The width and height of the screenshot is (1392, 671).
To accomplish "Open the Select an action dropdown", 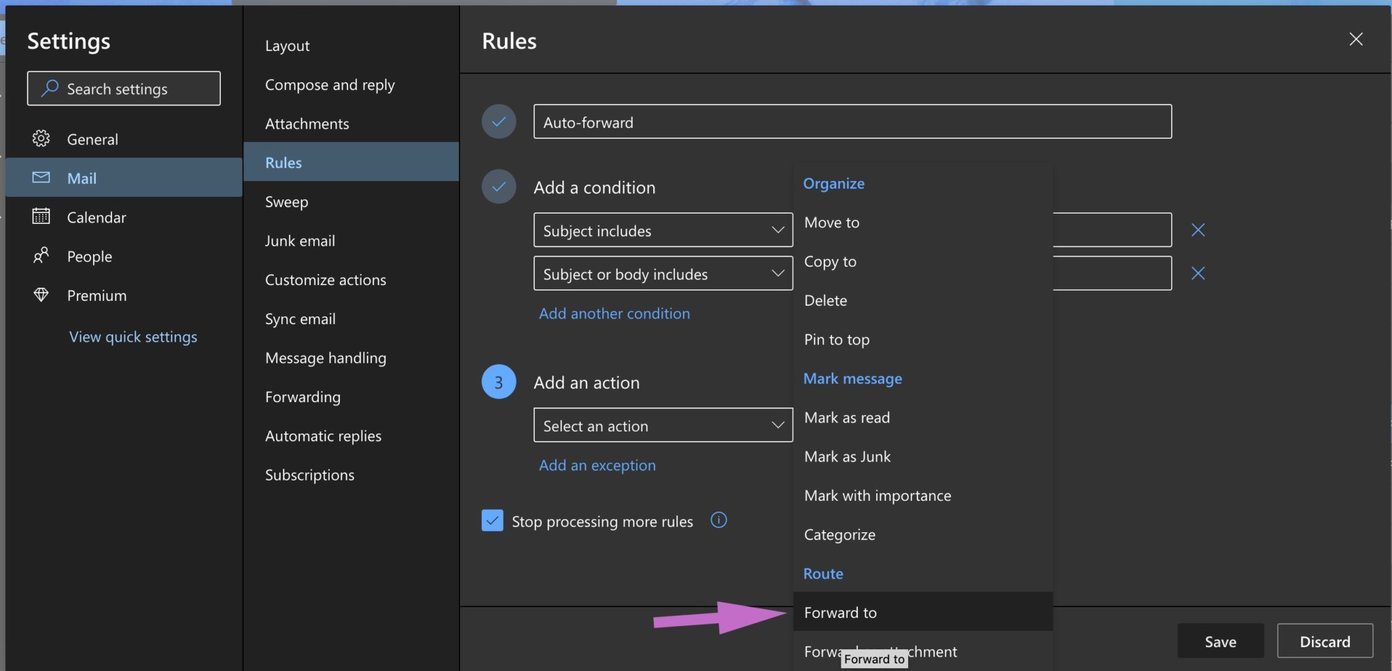I will click(663, 425).
